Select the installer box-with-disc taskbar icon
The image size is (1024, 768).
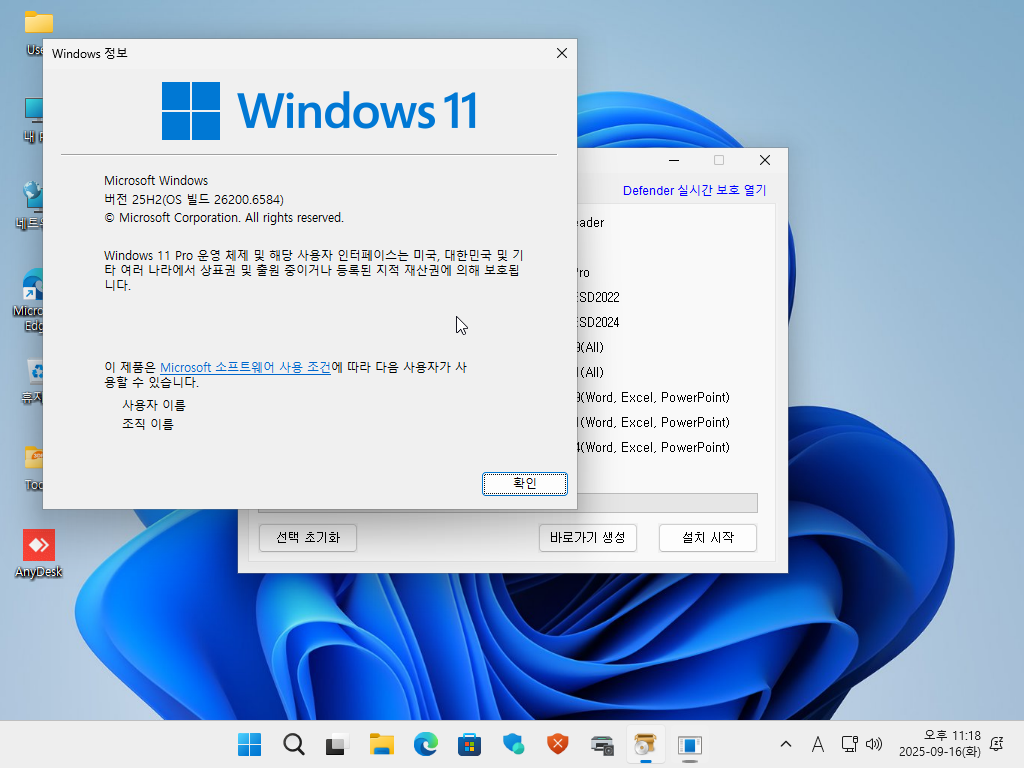coord(645,744)
